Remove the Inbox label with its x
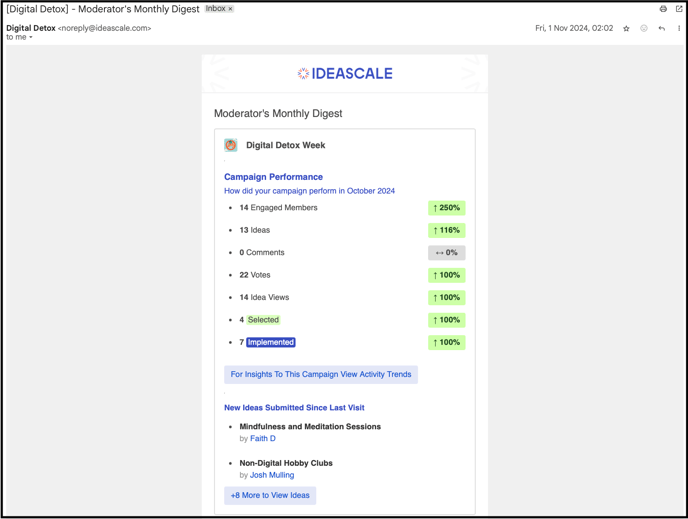Viewport: 688px width, 519px height. (230, 9)
